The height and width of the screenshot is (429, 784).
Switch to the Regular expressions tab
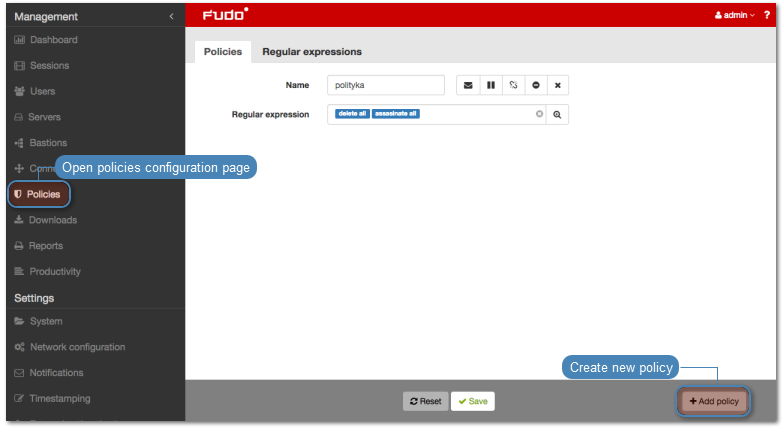[312, 51]
